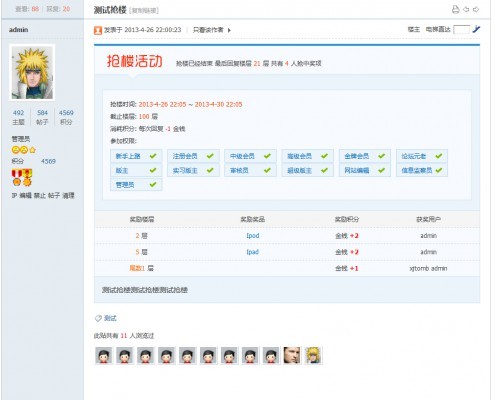Open the admin username link
Viewport: 495px width, 400px height.
19,30
